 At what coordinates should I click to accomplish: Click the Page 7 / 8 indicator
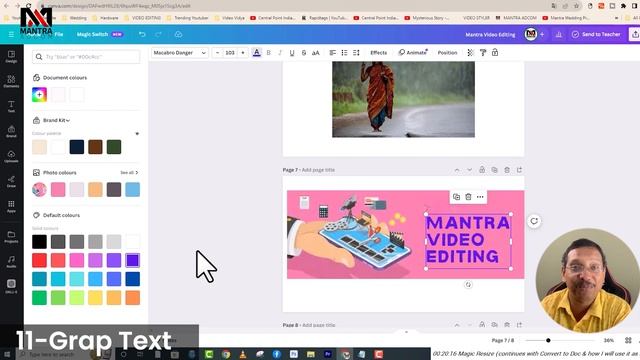tap(502, 340)
